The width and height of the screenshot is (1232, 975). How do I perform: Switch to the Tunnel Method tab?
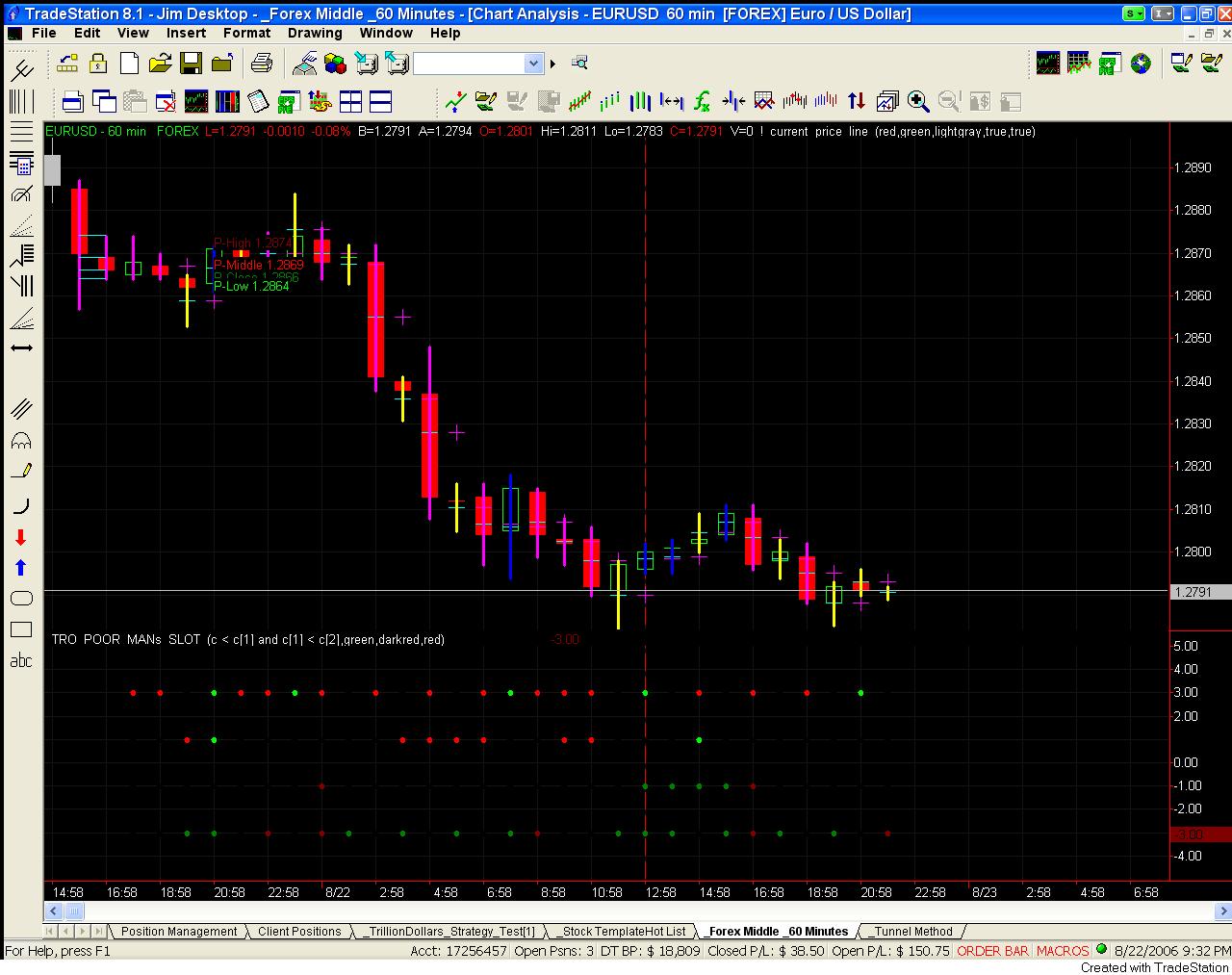tap(912, 931)
